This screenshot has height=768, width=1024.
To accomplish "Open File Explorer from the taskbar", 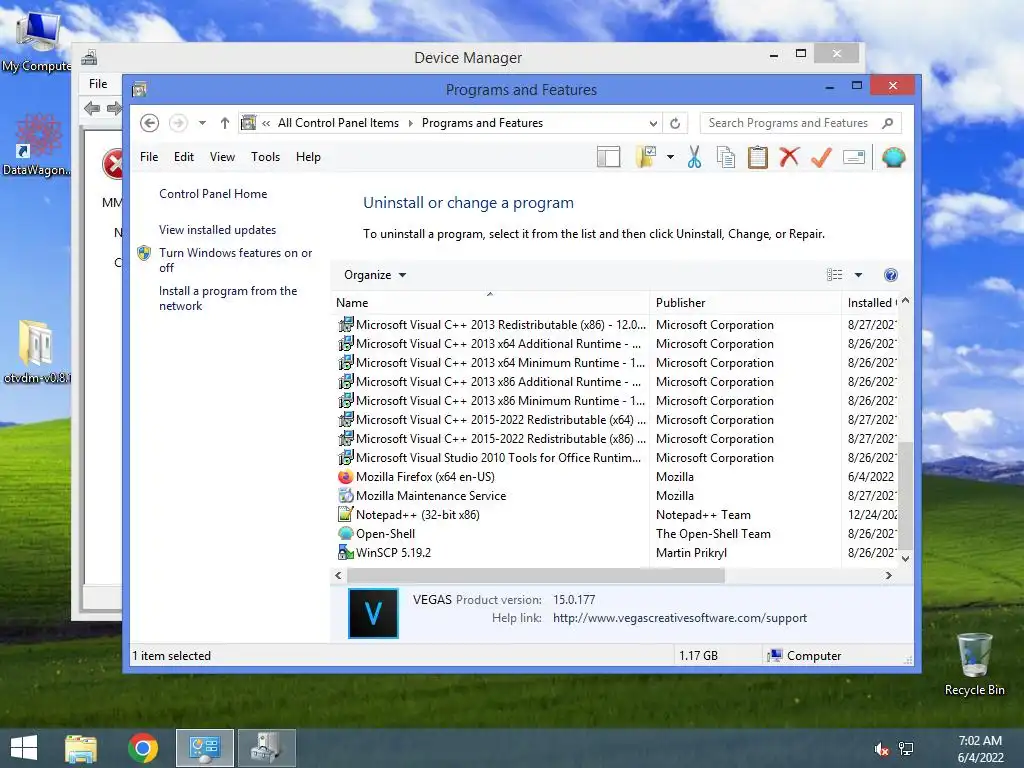I will [x=80, y=748].
